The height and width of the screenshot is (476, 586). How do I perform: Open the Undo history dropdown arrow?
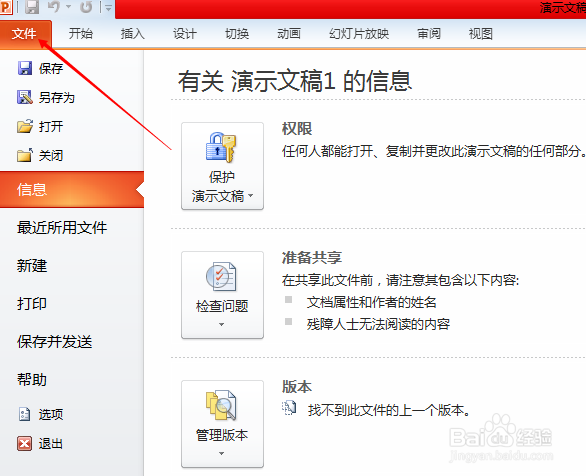point(68,7)
